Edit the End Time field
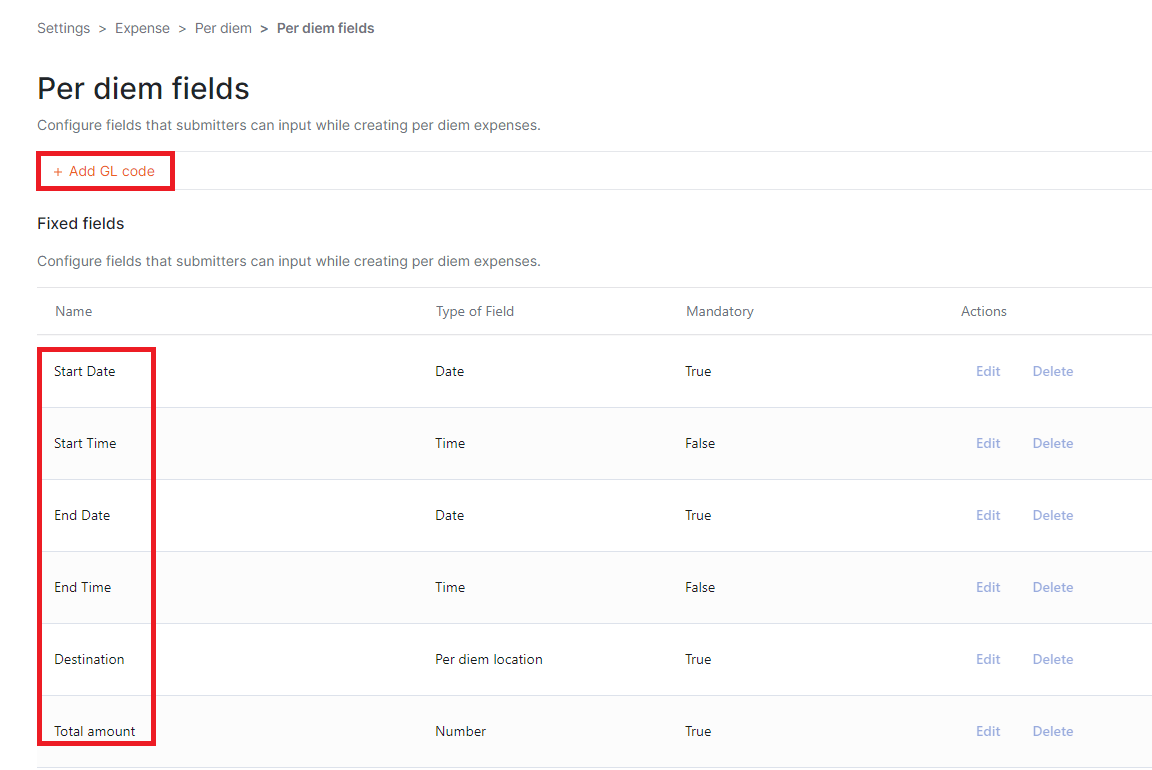This screenshot has height=770, width=1152. coord(987,587)
